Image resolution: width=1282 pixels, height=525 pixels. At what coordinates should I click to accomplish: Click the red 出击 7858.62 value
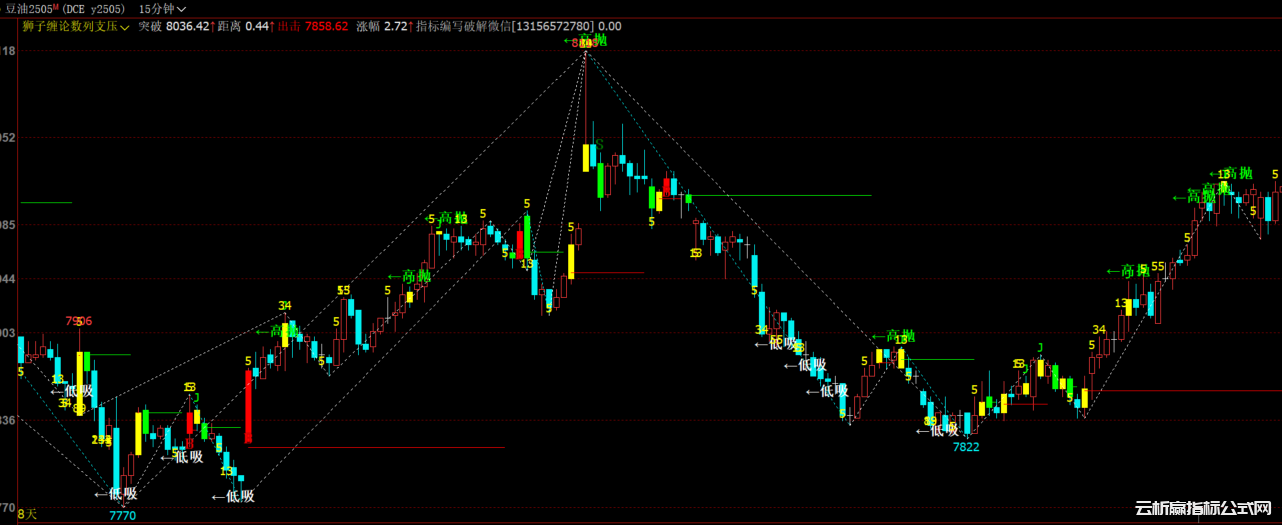click(x=313, y=26)
